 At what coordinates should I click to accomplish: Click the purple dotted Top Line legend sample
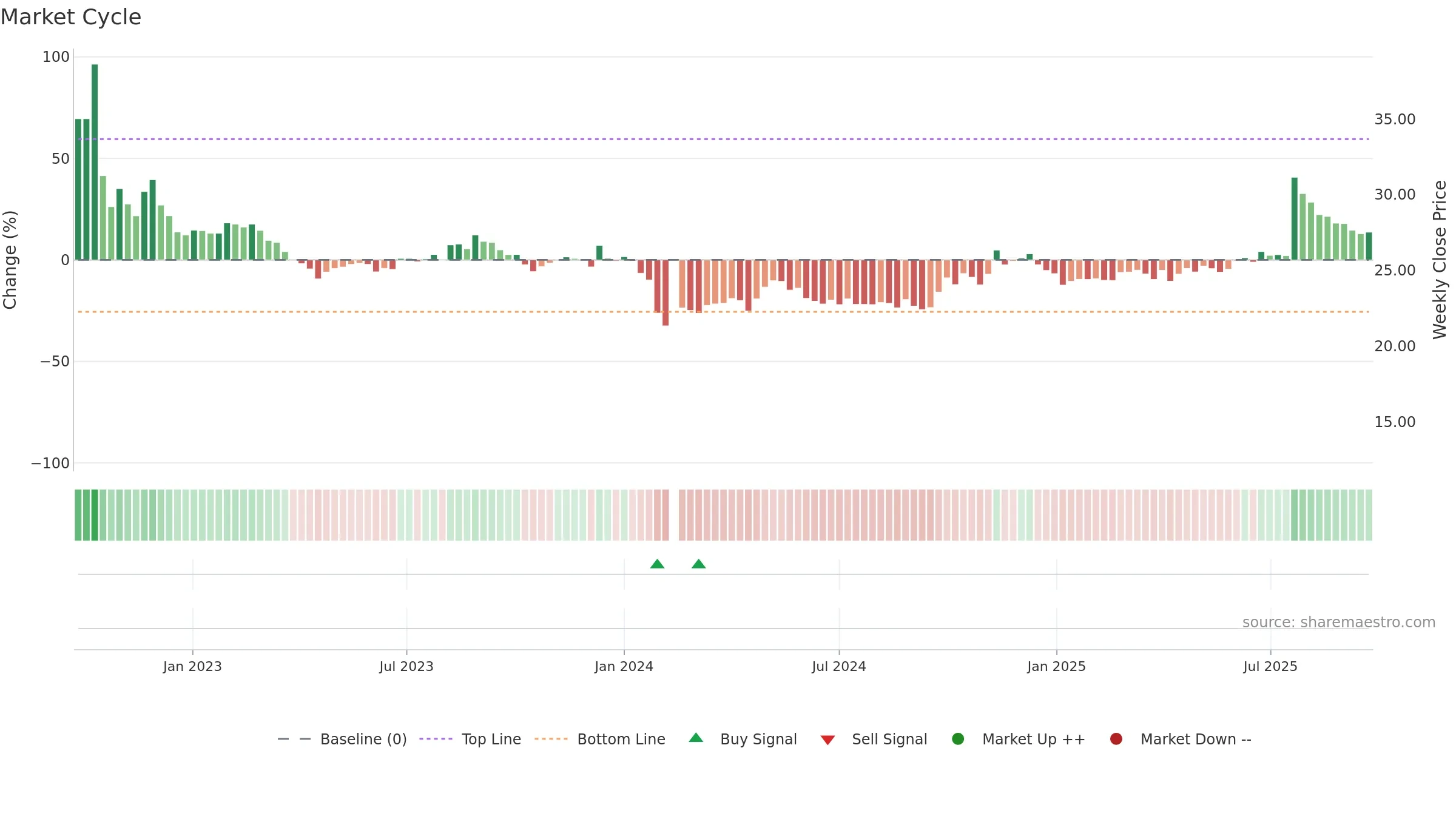[436, 739]
